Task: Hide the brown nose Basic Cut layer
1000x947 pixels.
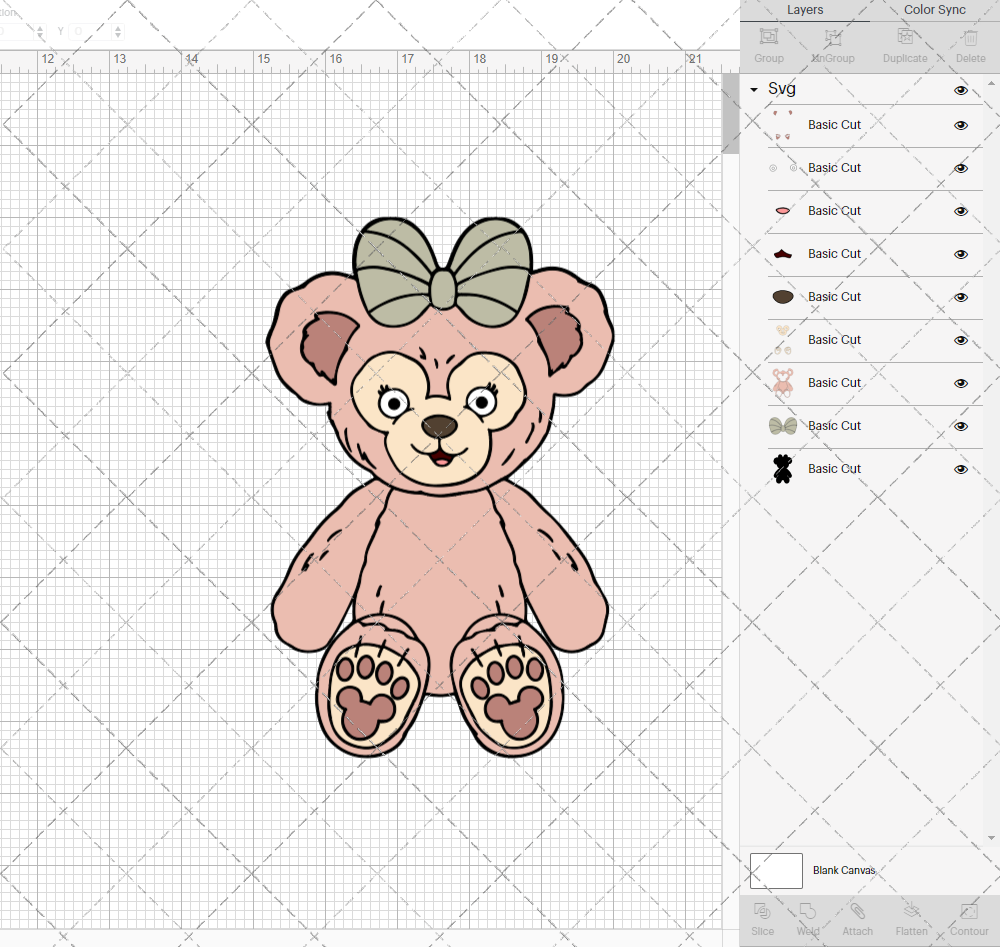Action: [x=960, y=297]
